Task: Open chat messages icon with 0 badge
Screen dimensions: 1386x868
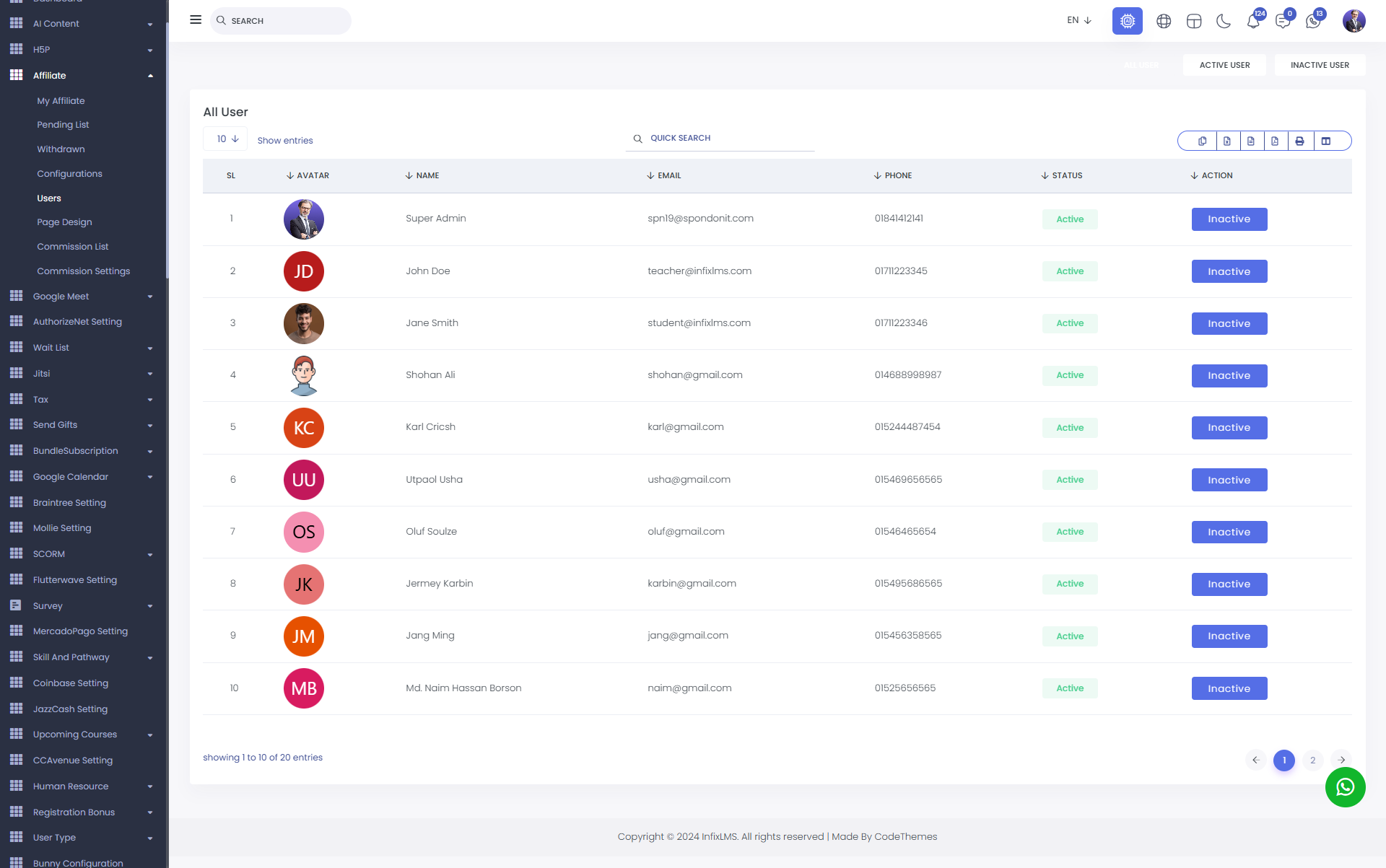Action: (1283, 21)
